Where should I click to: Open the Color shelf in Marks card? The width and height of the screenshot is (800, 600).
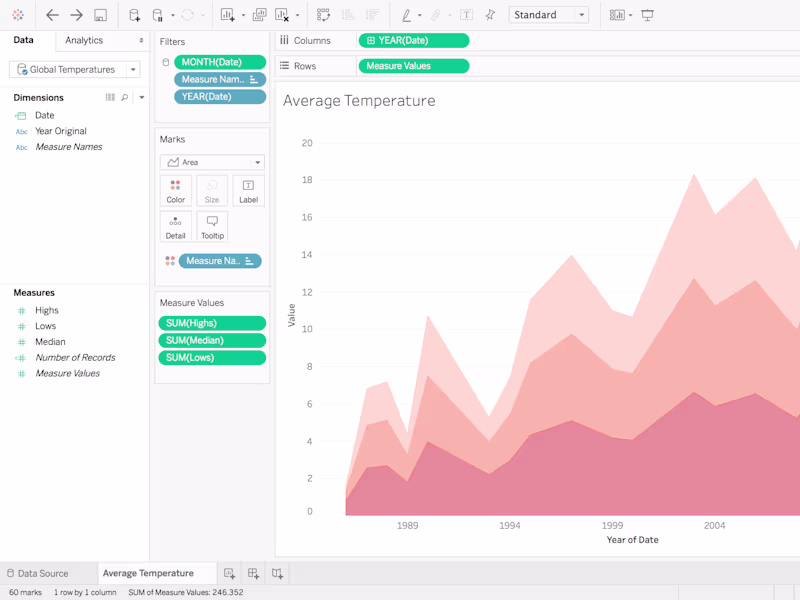pyautogui.click(x=176, y=192)
